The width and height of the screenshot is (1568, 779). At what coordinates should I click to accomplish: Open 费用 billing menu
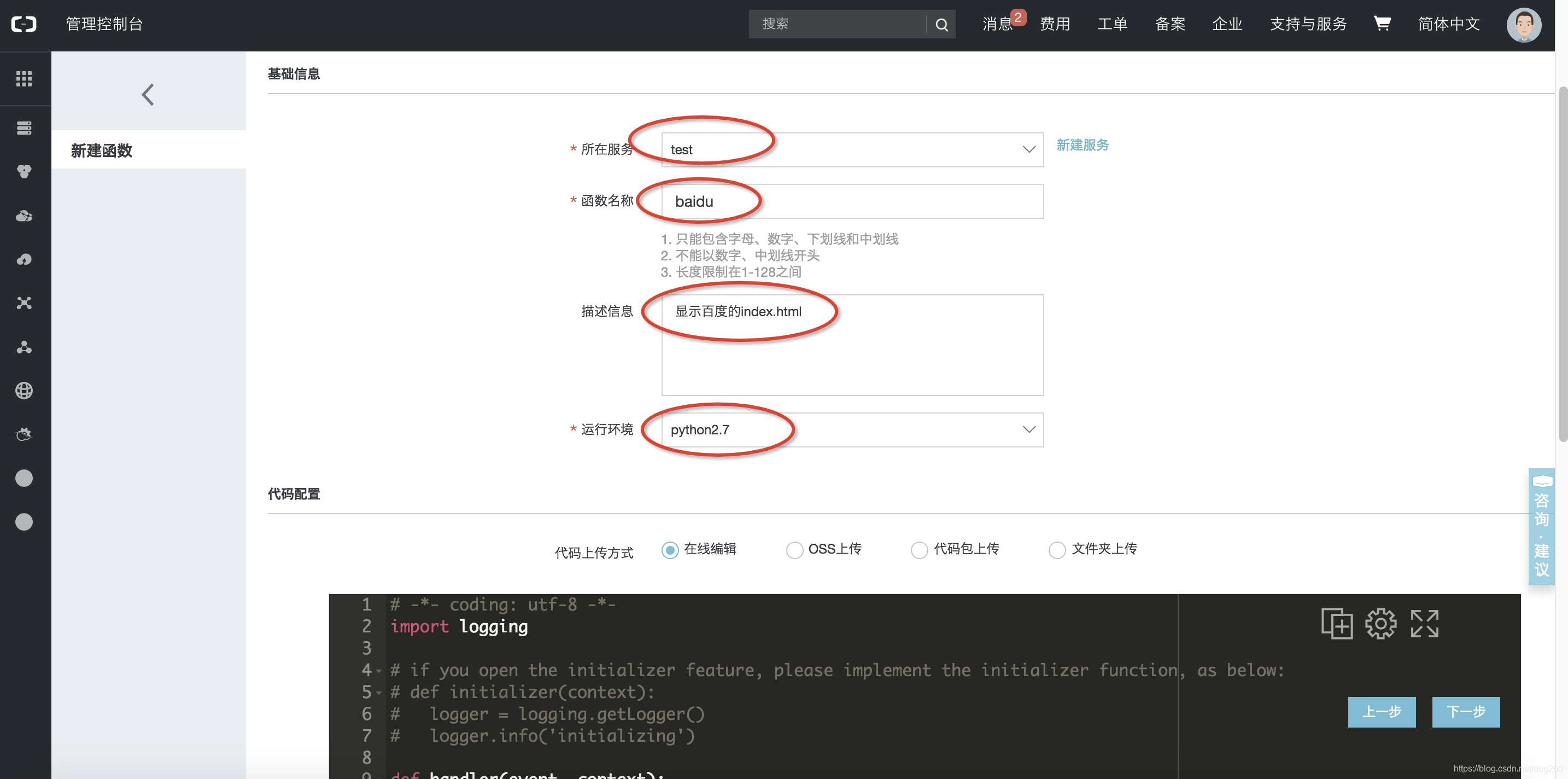(1055, 24)
